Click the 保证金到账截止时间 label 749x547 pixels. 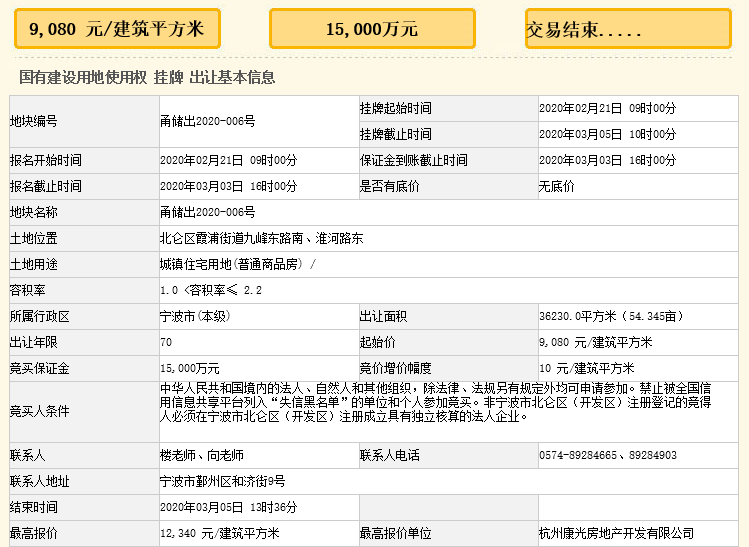click(x=413, y=160)
